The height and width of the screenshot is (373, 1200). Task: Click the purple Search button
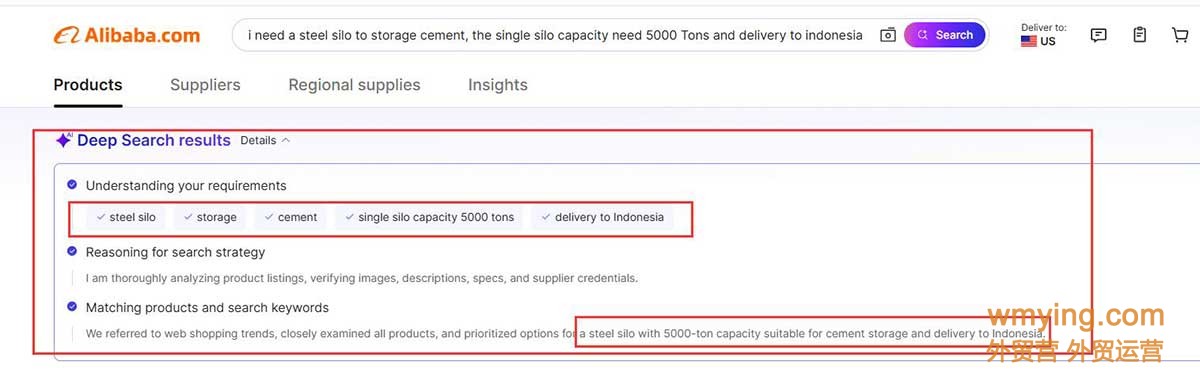point(945,35)
